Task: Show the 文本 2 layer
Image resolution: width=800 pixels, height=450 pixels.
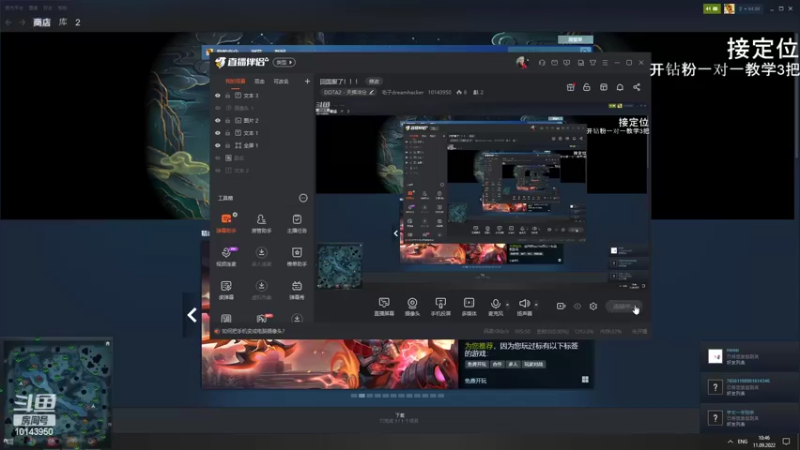Action: 218,170
